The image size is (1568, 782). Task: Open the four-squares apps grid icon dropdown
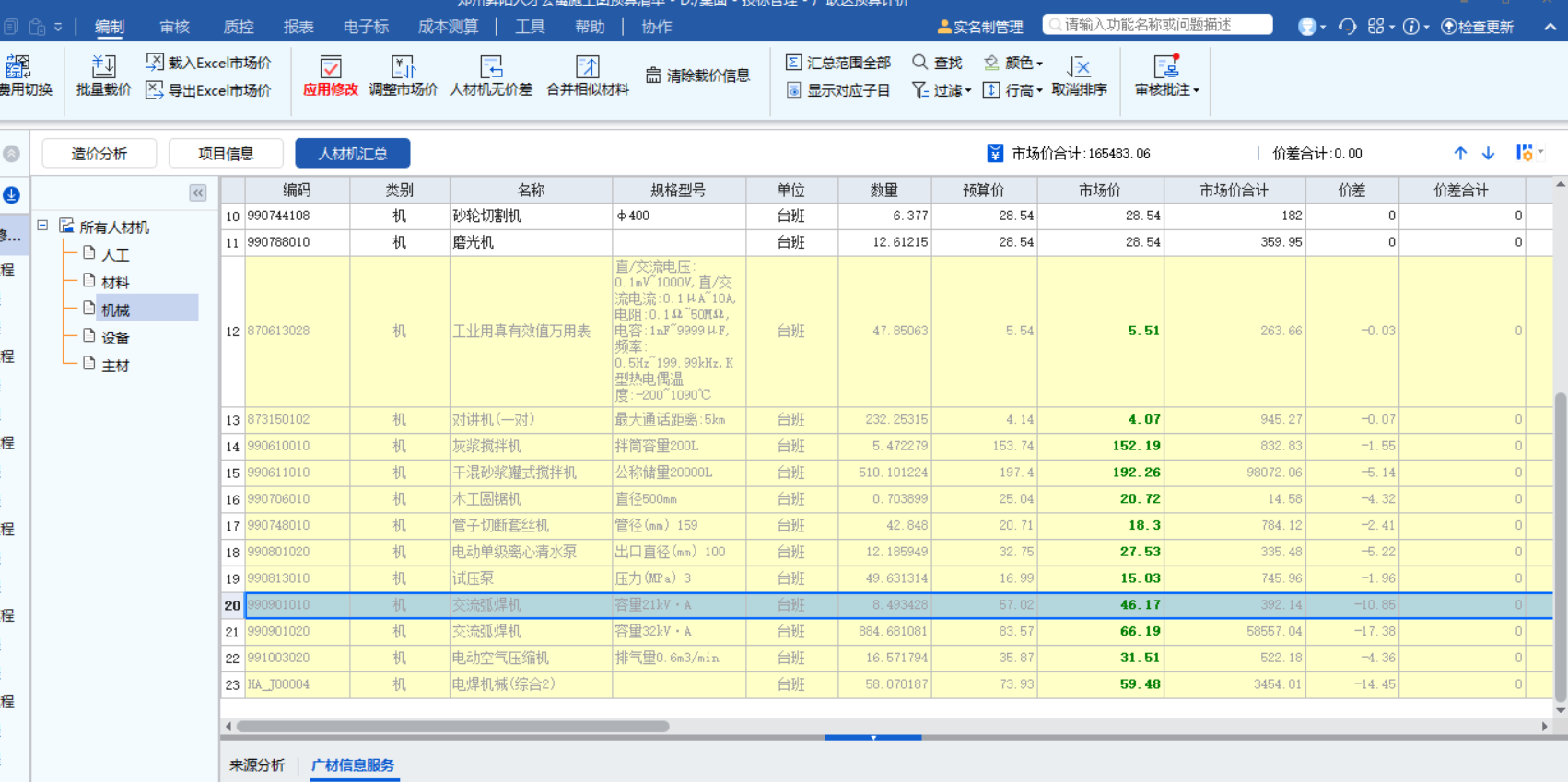(x=1380, y=27)
